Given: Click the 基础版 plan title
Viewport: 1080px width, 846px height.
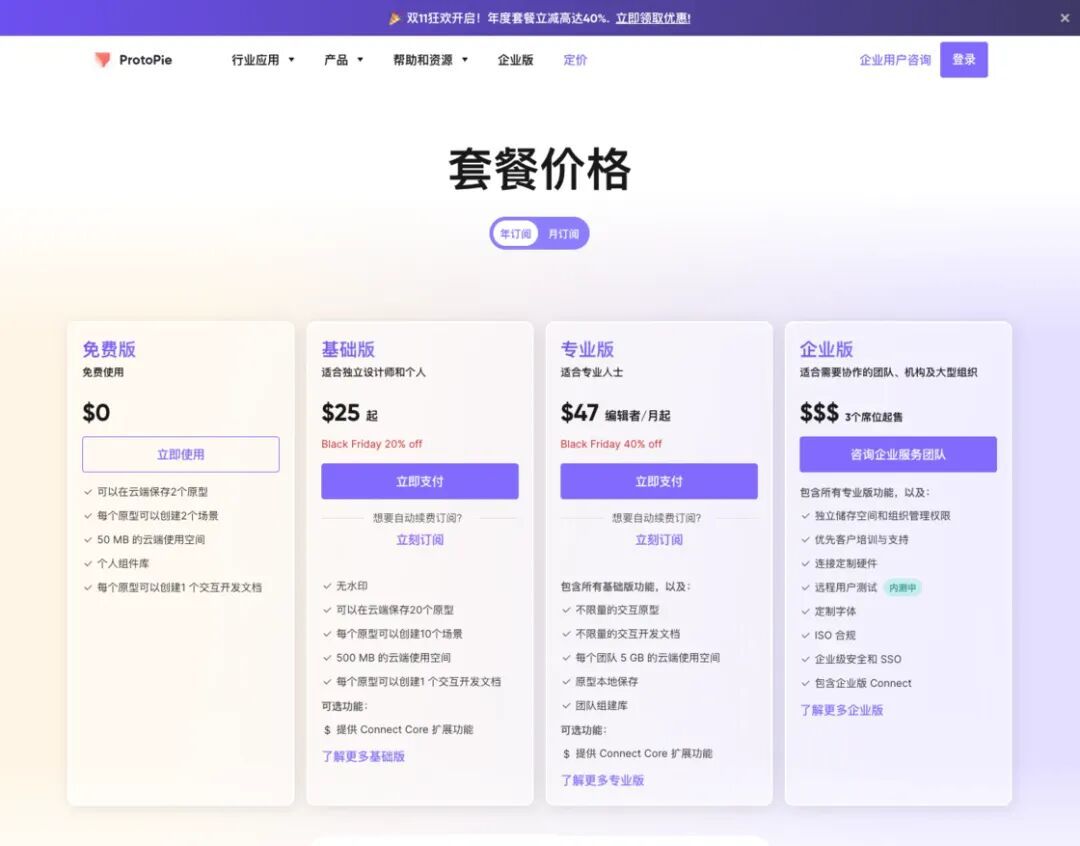Looking at the screenshot, I should coord(348,349).
